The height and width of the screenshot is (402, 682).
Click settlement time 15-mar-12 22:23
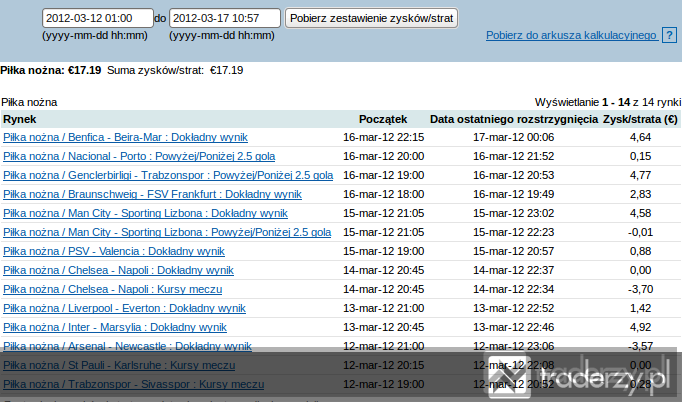click(514, 232)
